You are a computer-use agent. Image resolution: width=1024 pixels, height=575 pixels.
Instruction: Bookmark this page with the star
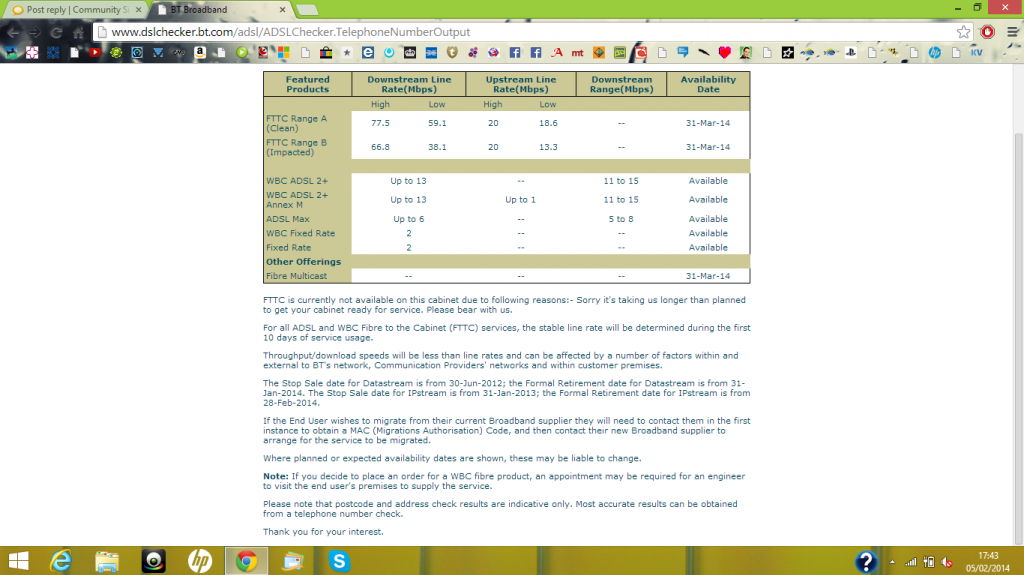coord(963,32)
